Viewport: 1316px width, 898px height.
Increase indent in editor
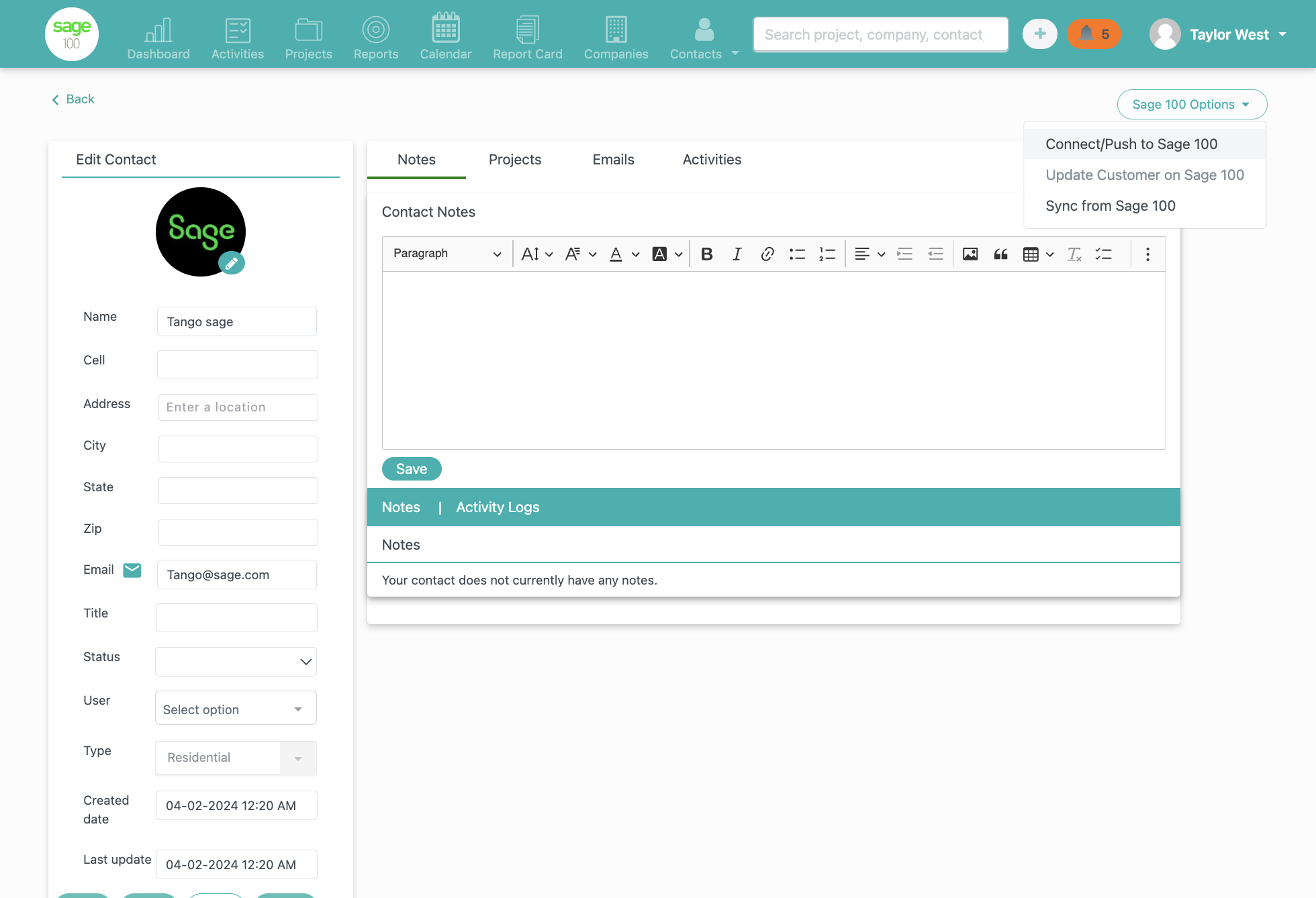(x=905, y=254)
